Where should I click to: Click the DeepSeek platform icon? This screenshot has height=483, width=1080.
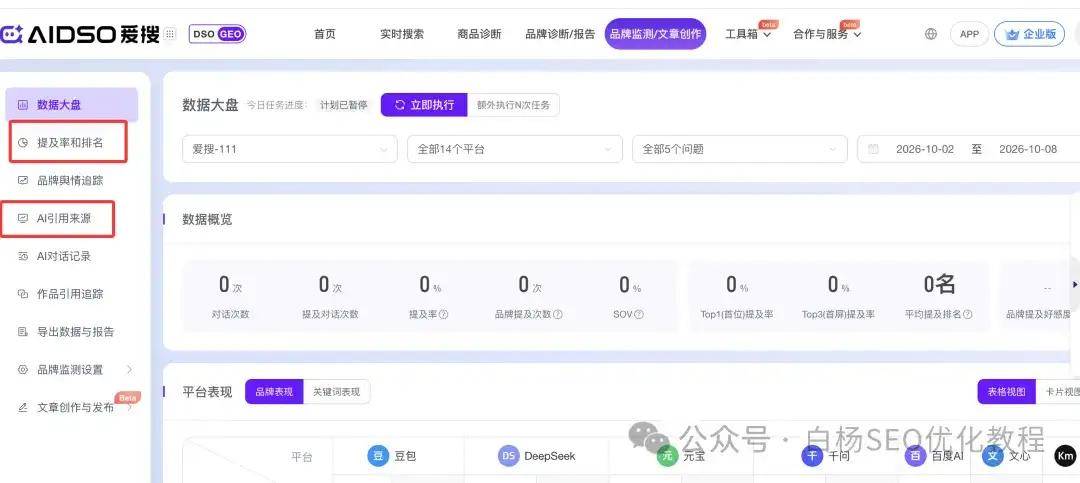[508, 456]
